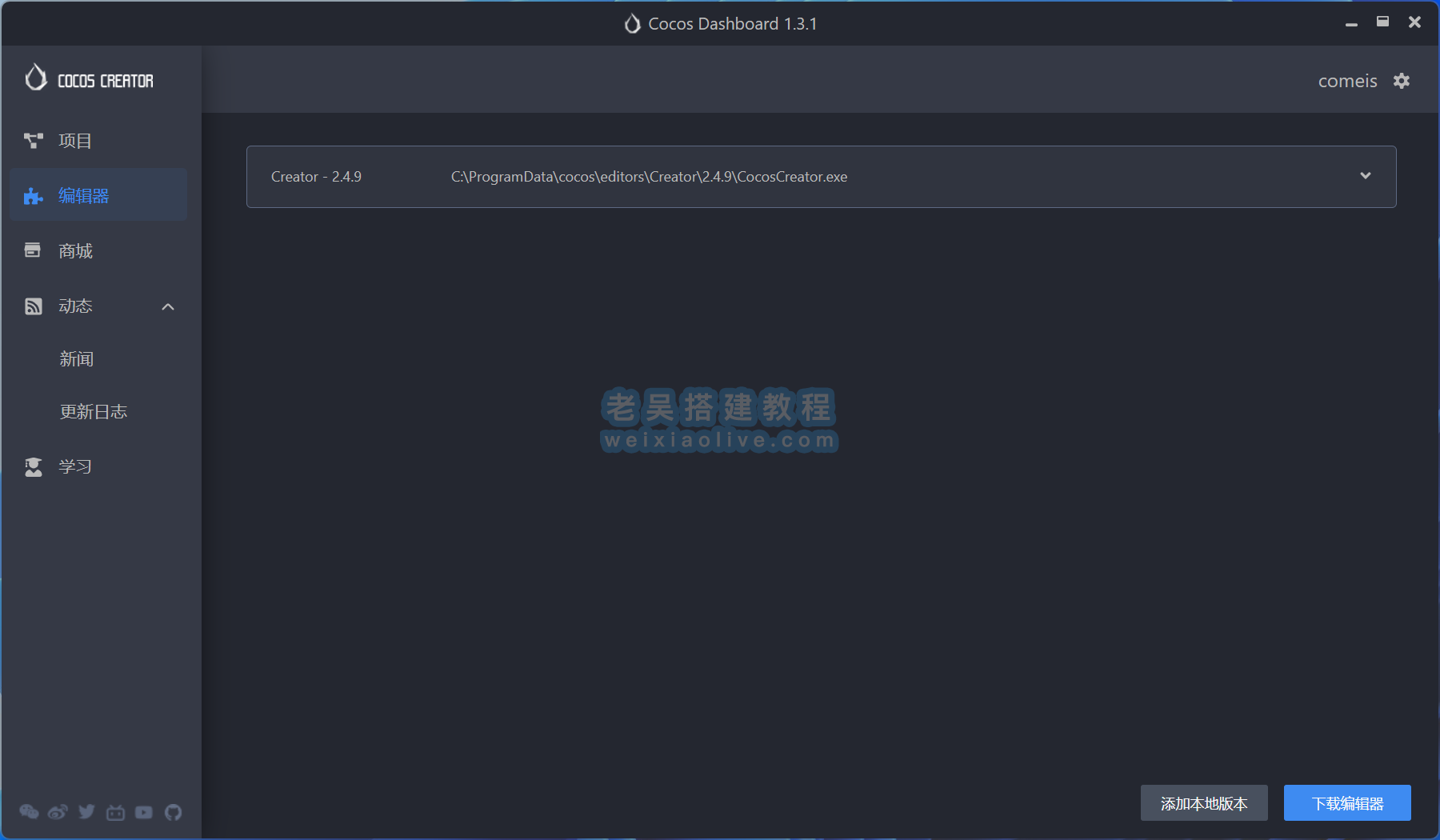Click the Cocos Creator logo

click(89, 79)
